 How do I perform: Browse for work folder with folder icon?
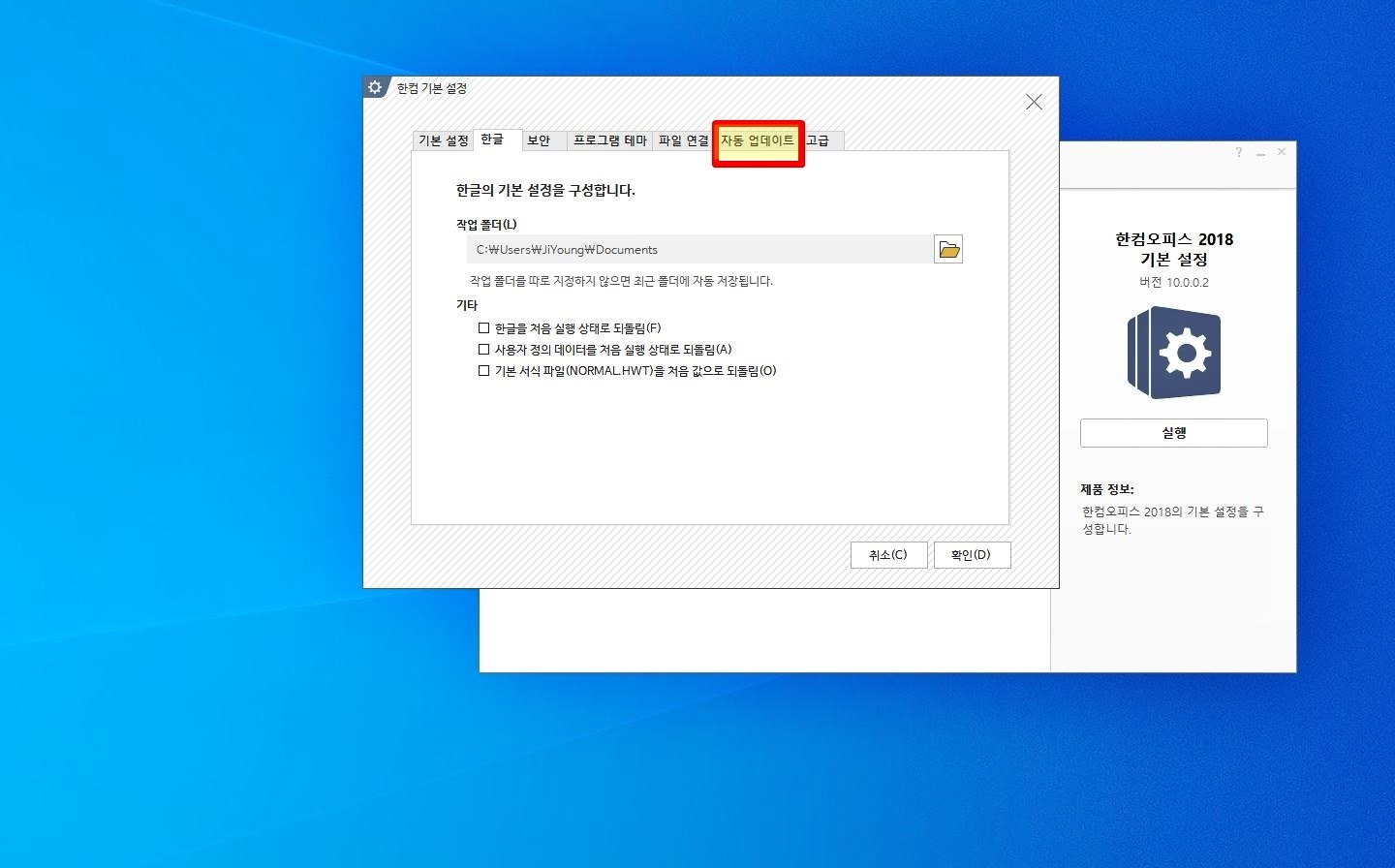(x=948, y=250)
